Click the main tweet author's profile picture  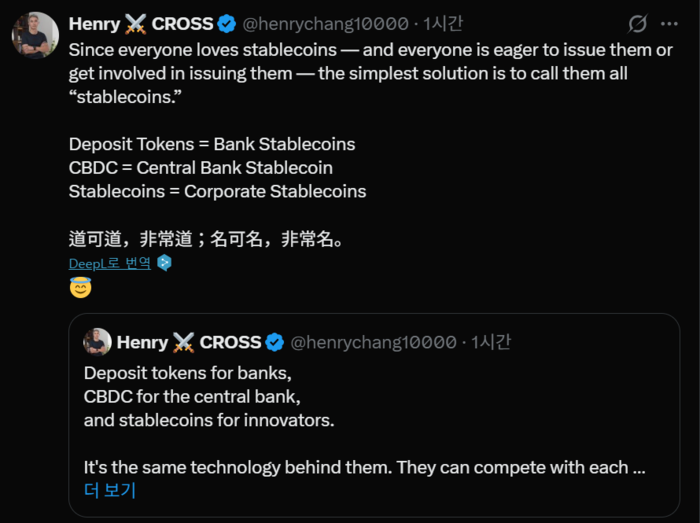pyautogui.click(x=35, y=36)
